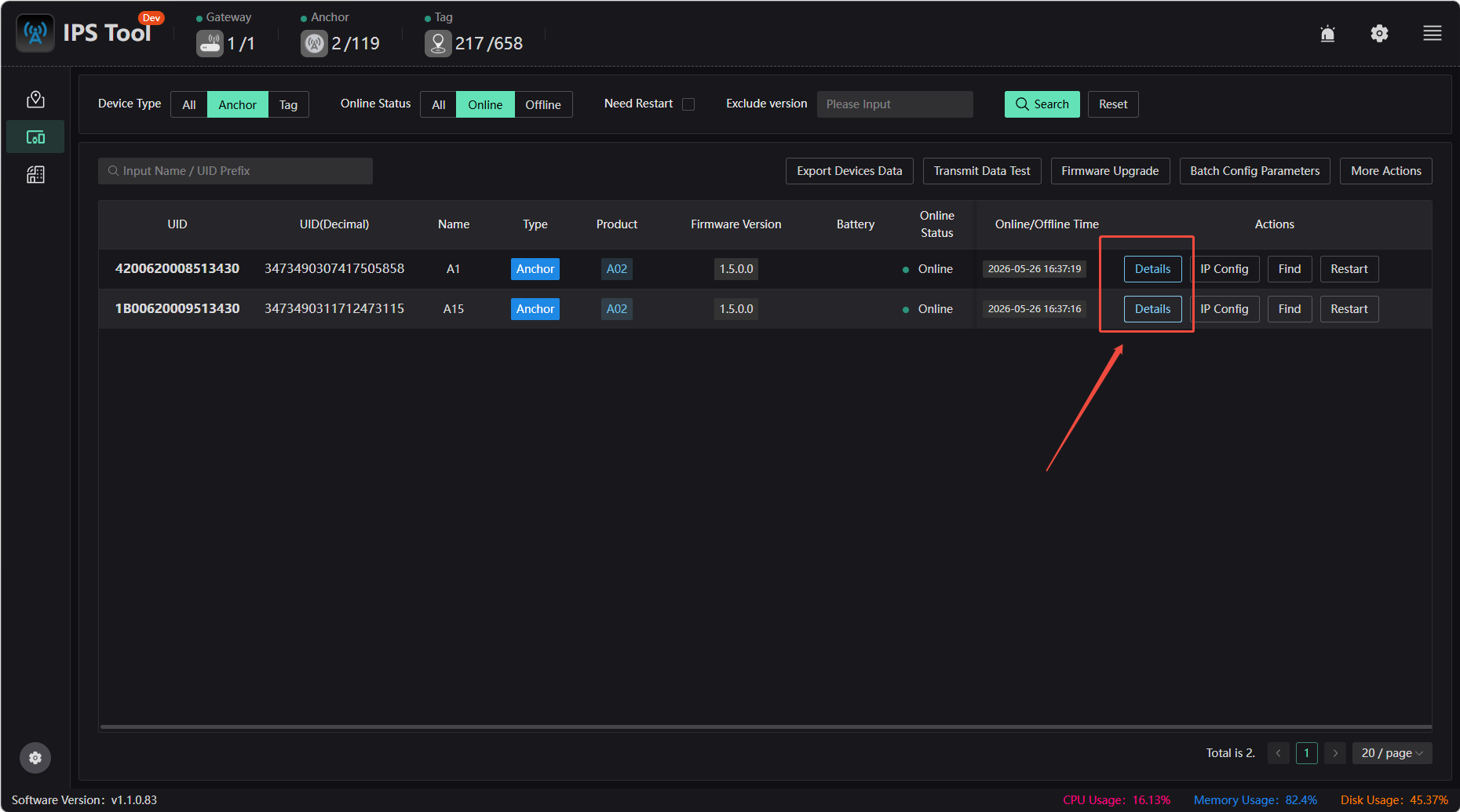Select Anchor in Device Type filter

tap(238, 104)
